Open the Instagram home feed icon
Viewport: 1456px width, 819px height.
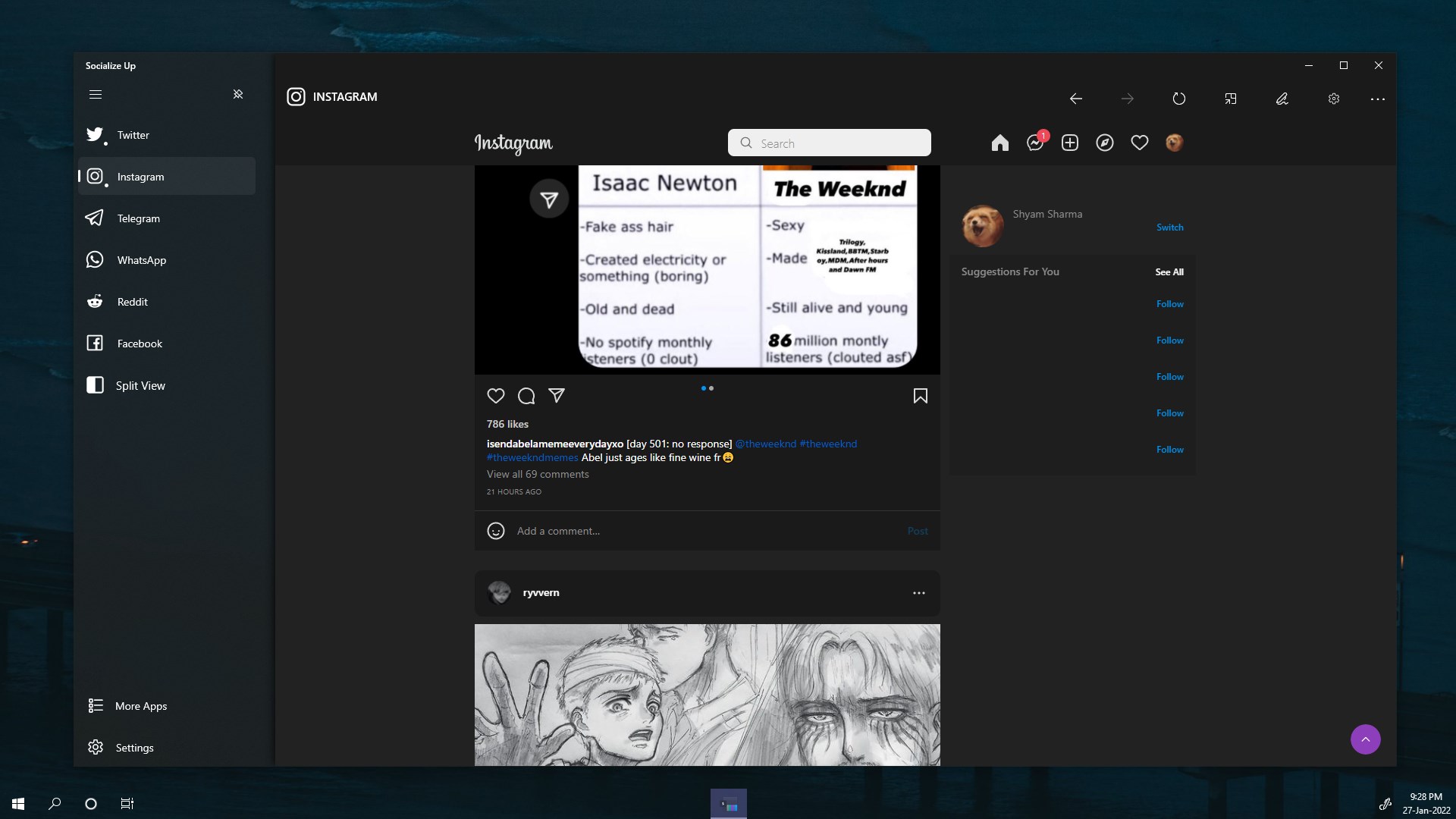coord(999,143)
